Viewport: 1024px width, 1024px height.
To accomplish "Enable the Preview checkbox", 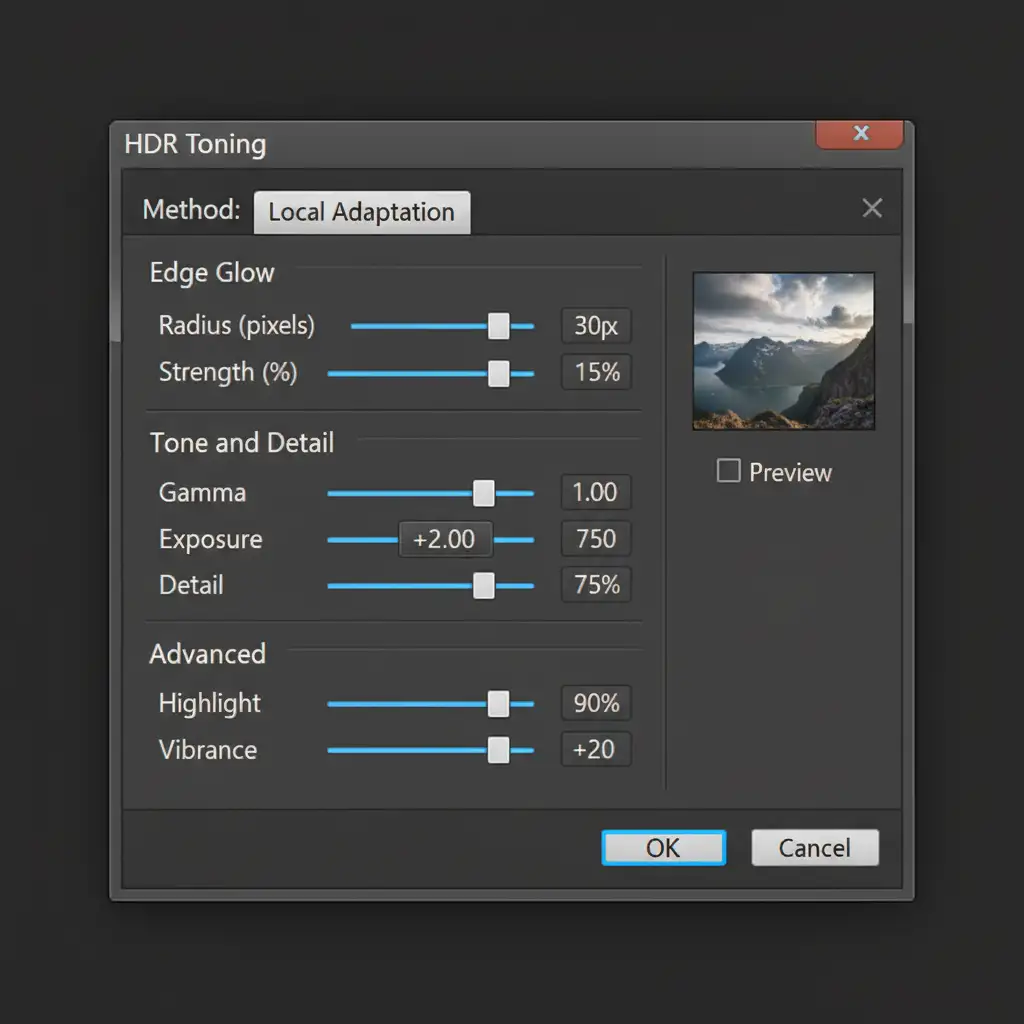I will pos(729,471).
